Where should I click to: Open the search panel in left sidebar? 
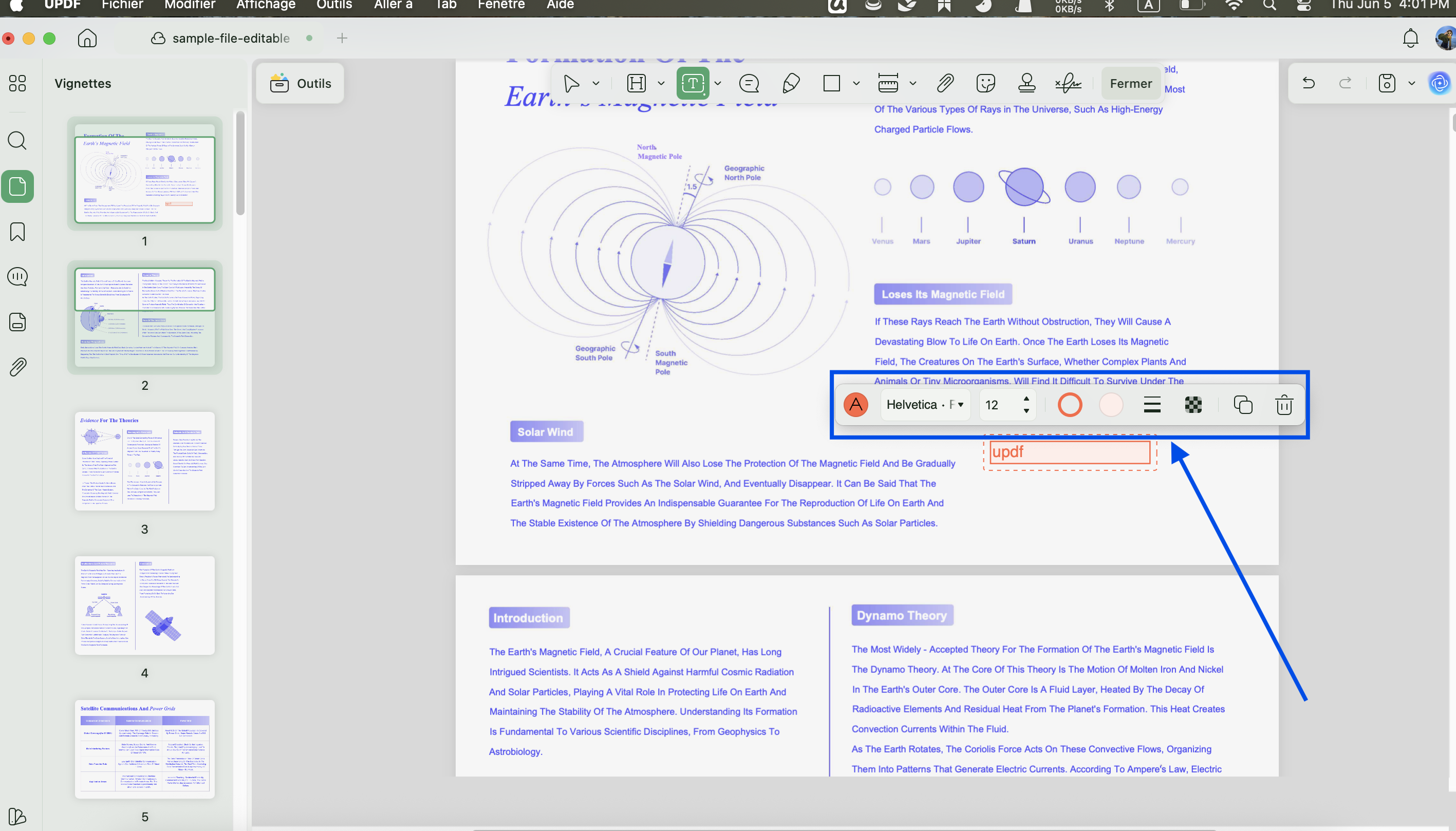pyautogui.click(x=17, y=140)
